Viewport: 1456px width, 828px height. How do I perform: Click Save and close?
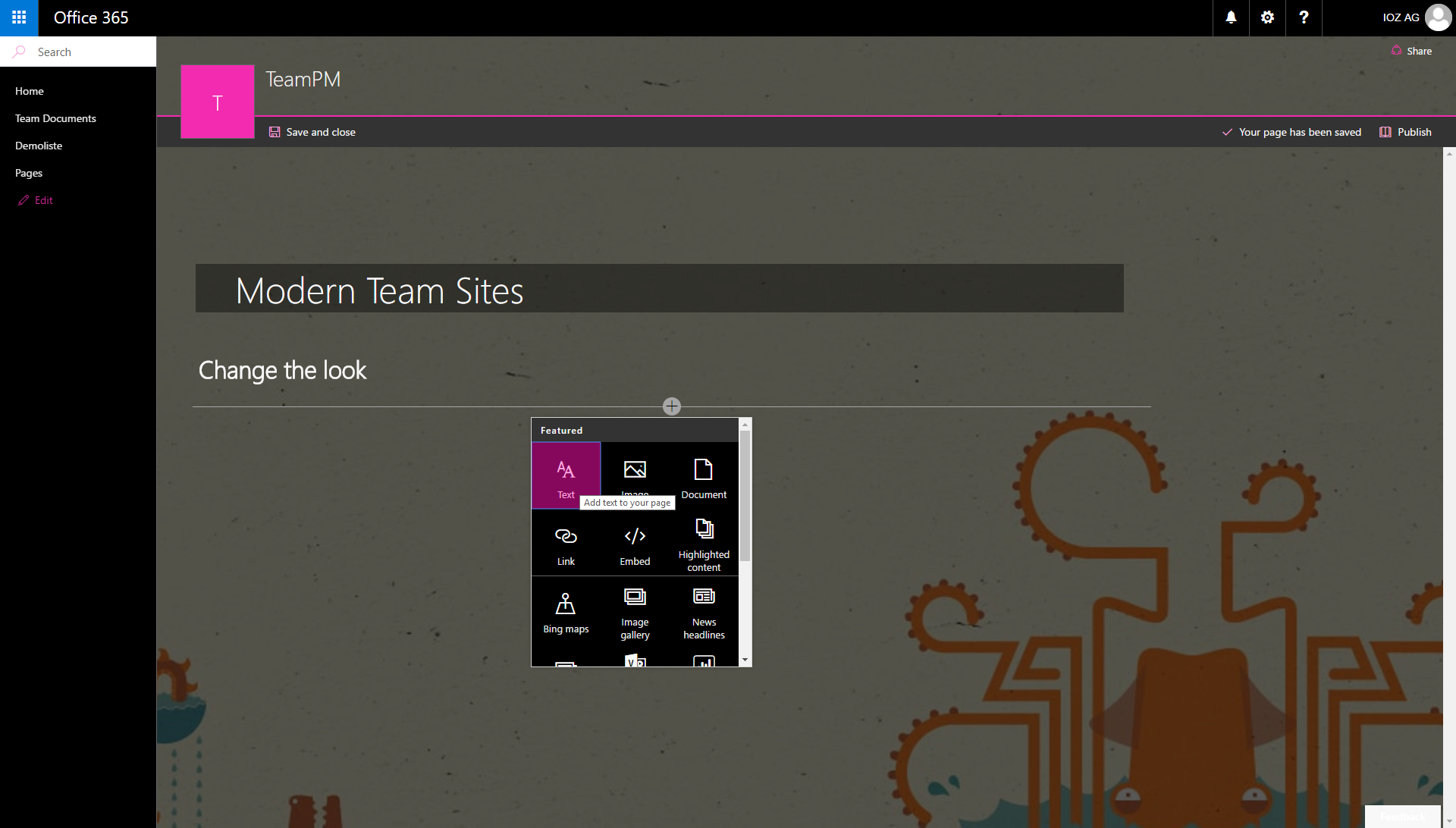[x=312, y=132]
